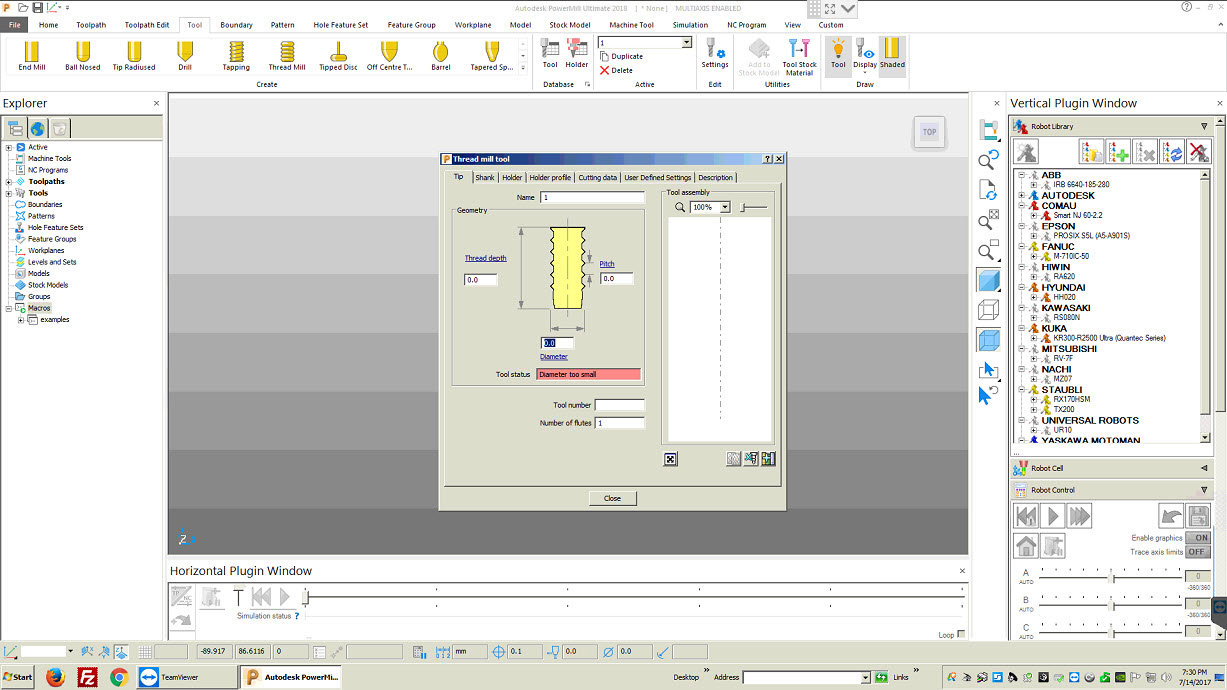
Task: Play the robot control simulation
Action: 1052,516
